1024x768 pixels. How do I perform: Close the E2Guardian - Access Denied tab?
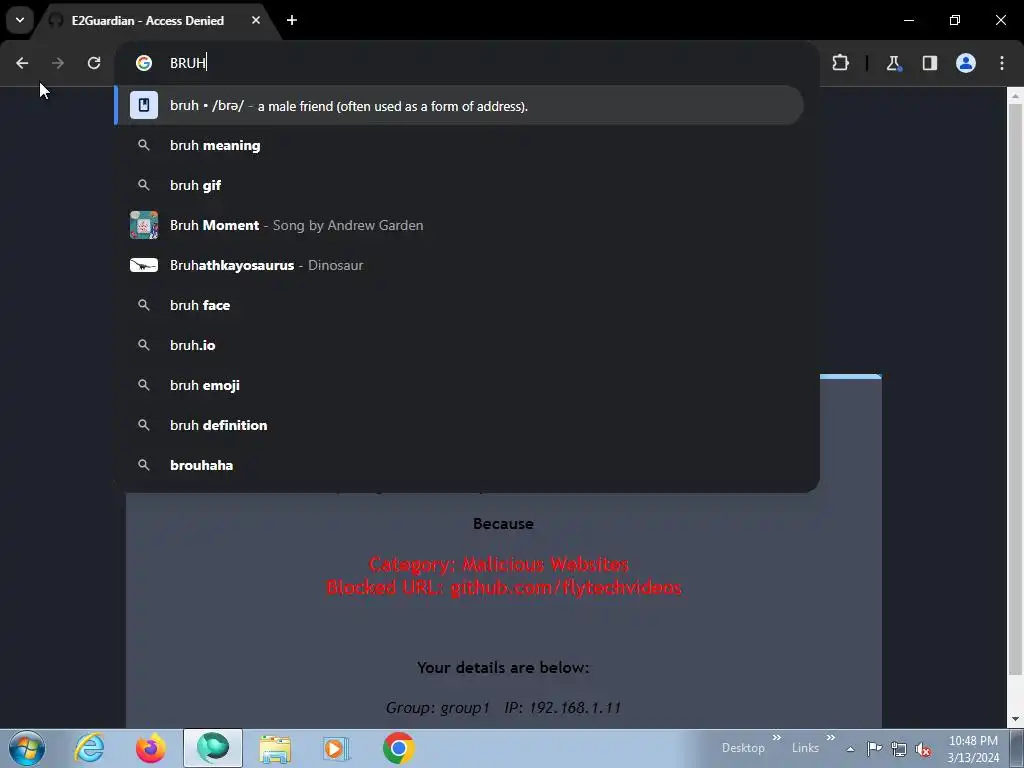click(255, 20)
